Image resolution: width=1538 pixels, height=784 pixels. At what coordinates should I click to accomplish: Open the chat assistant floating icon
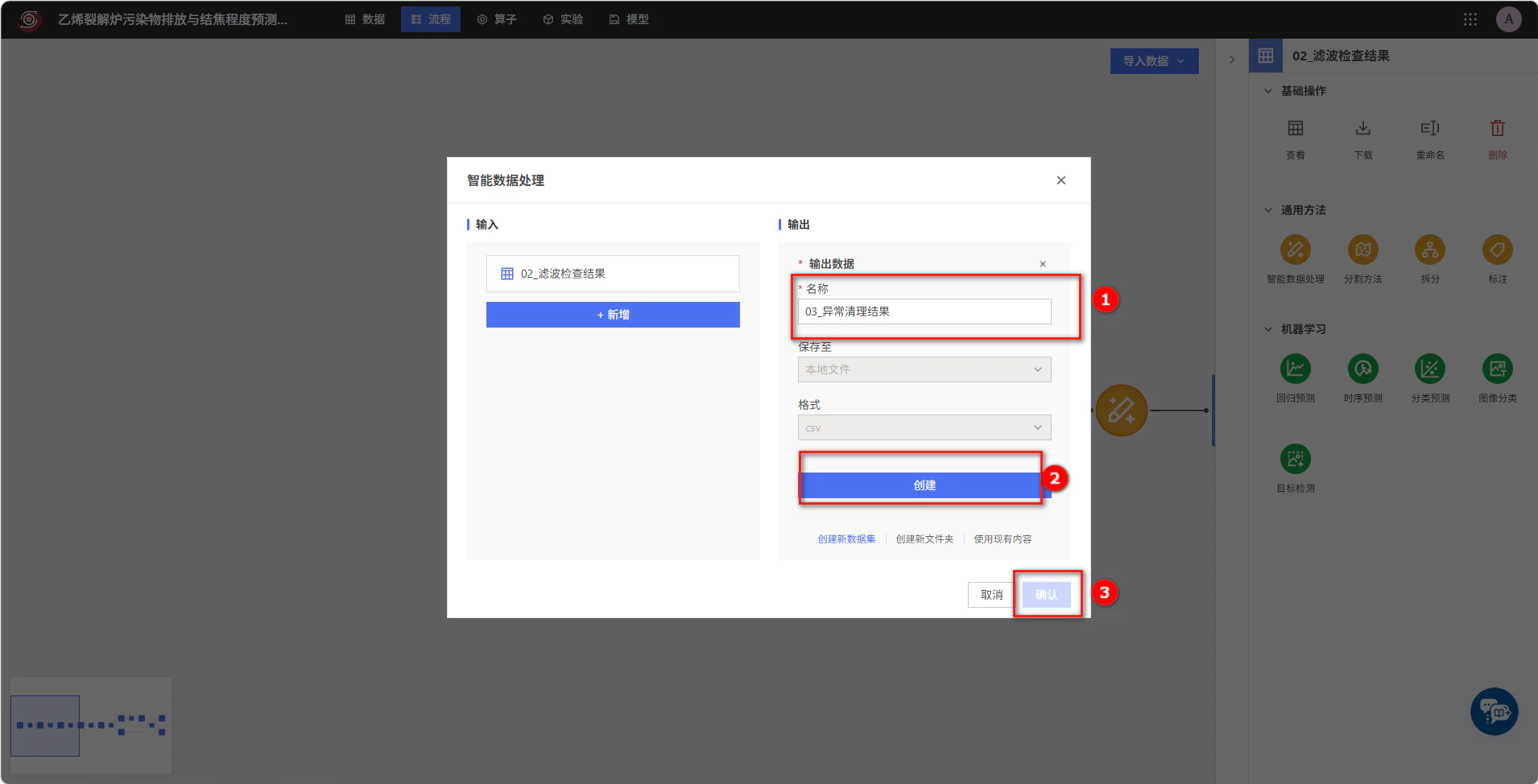(x=1494, y=712)
